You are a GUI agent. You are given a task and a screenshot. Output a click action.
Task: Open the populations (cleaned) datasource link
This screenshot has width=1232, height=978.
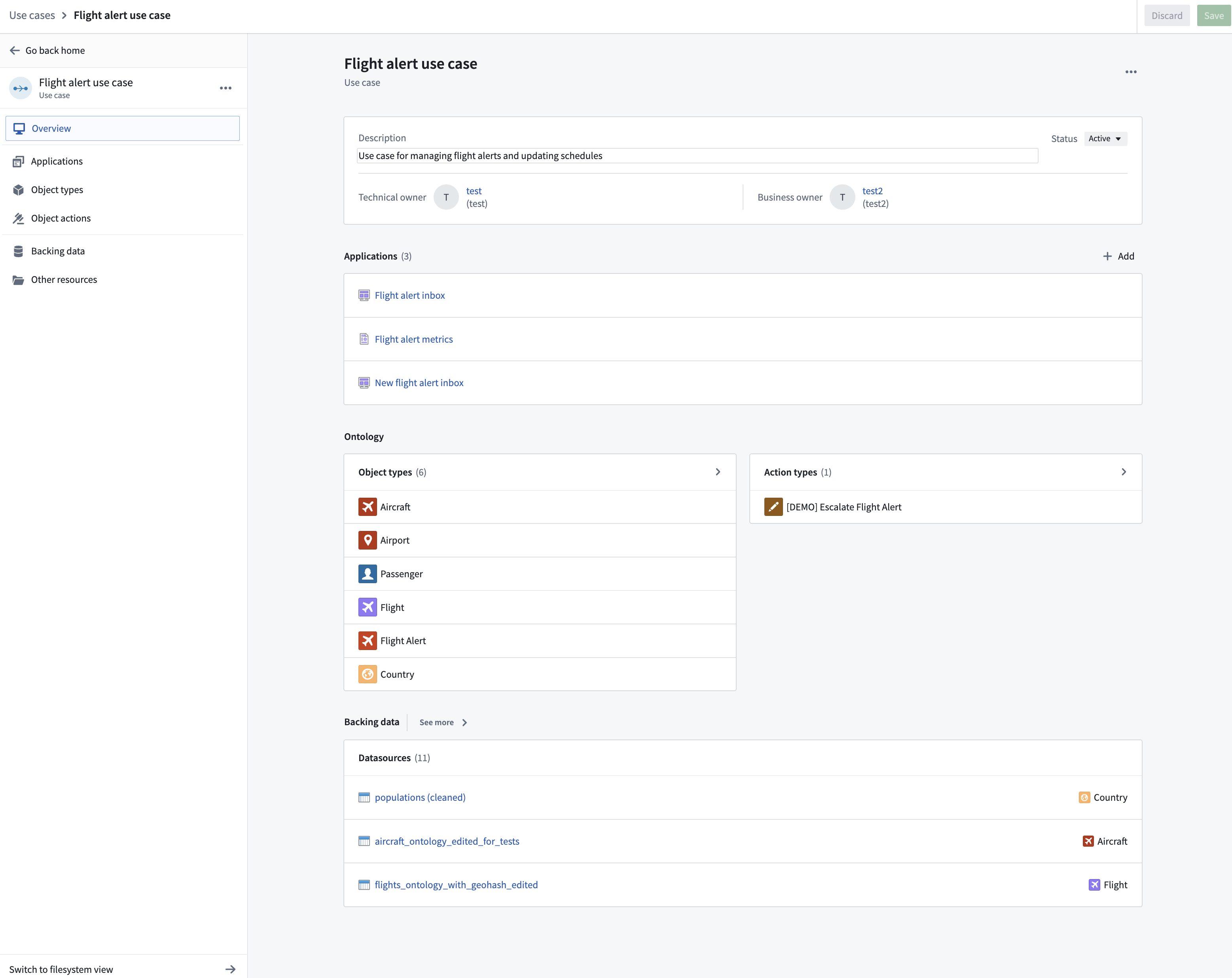[420, 798]
